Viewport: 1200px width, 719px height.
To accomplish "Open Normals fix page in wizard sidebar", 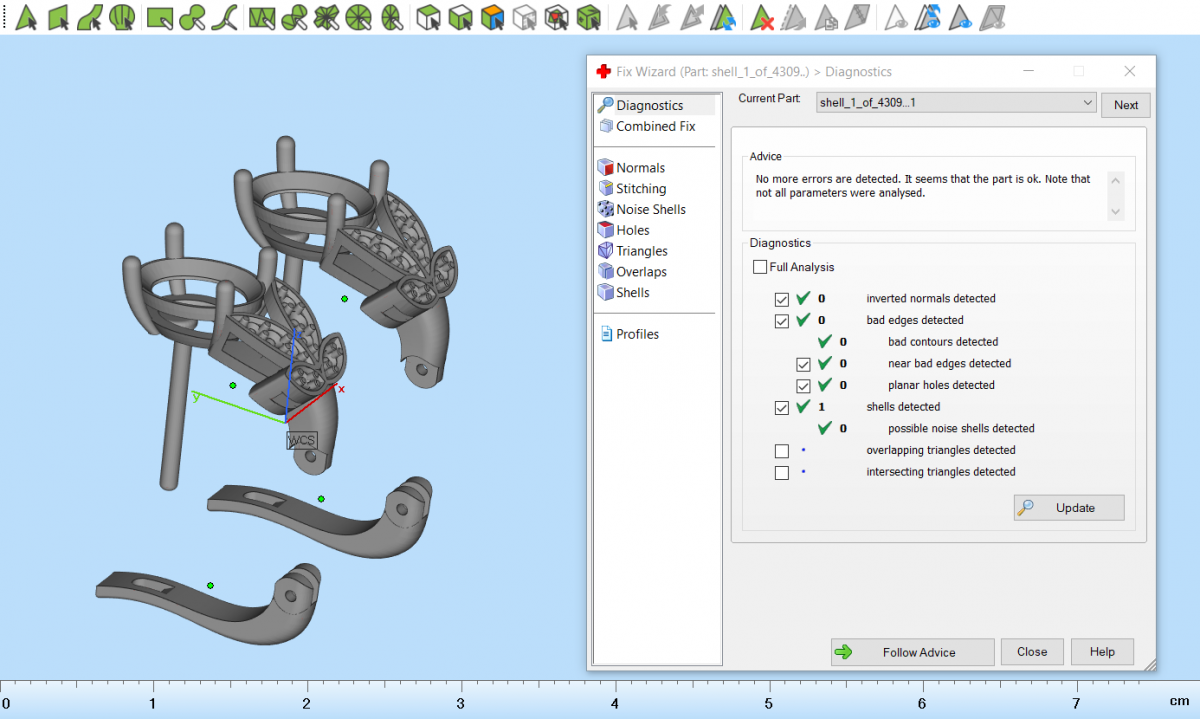I will [x=640, y=168].
